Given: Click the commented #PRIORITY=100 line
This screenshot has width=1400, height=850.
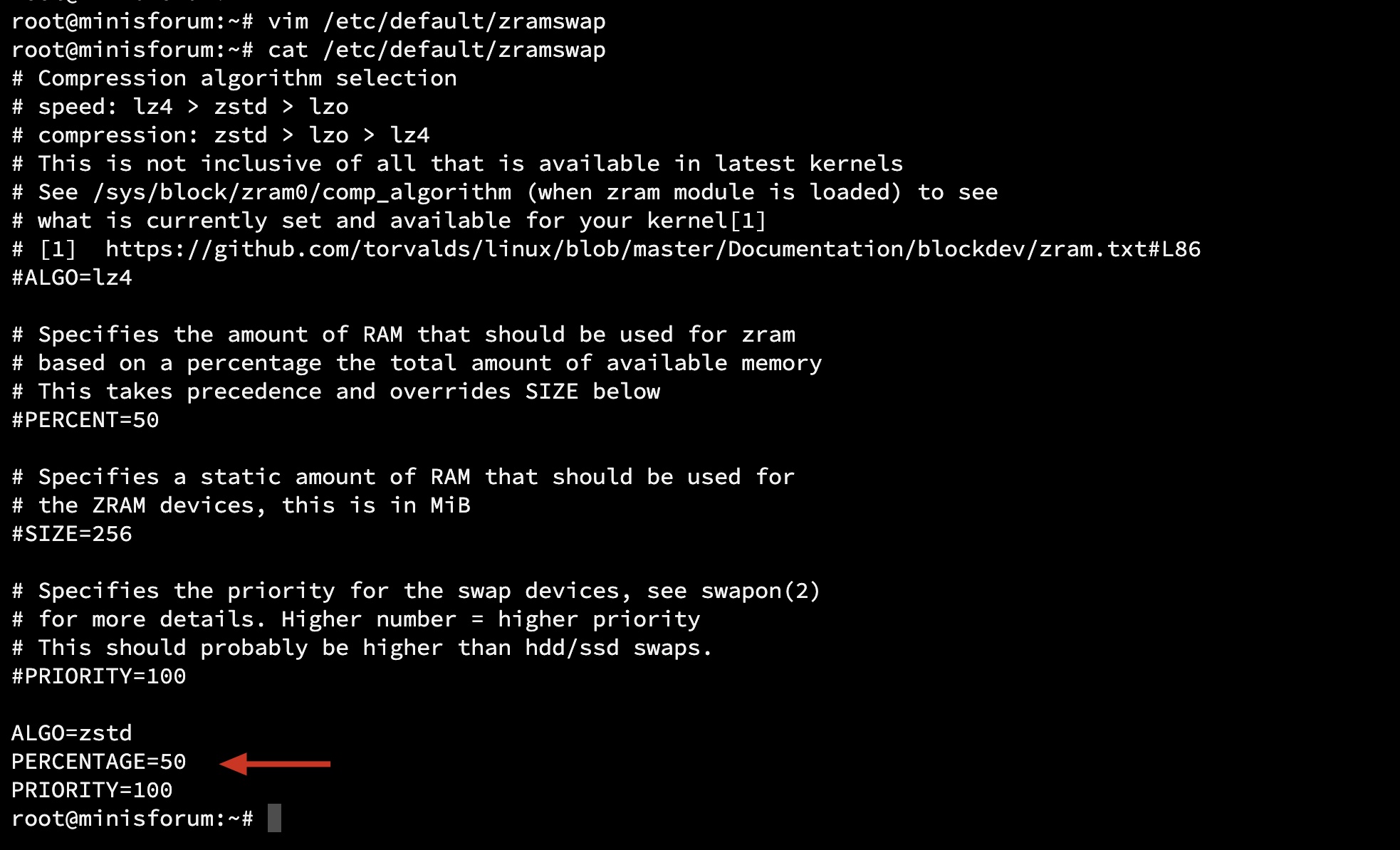Looking at the screenshot, I should (99, 676).
